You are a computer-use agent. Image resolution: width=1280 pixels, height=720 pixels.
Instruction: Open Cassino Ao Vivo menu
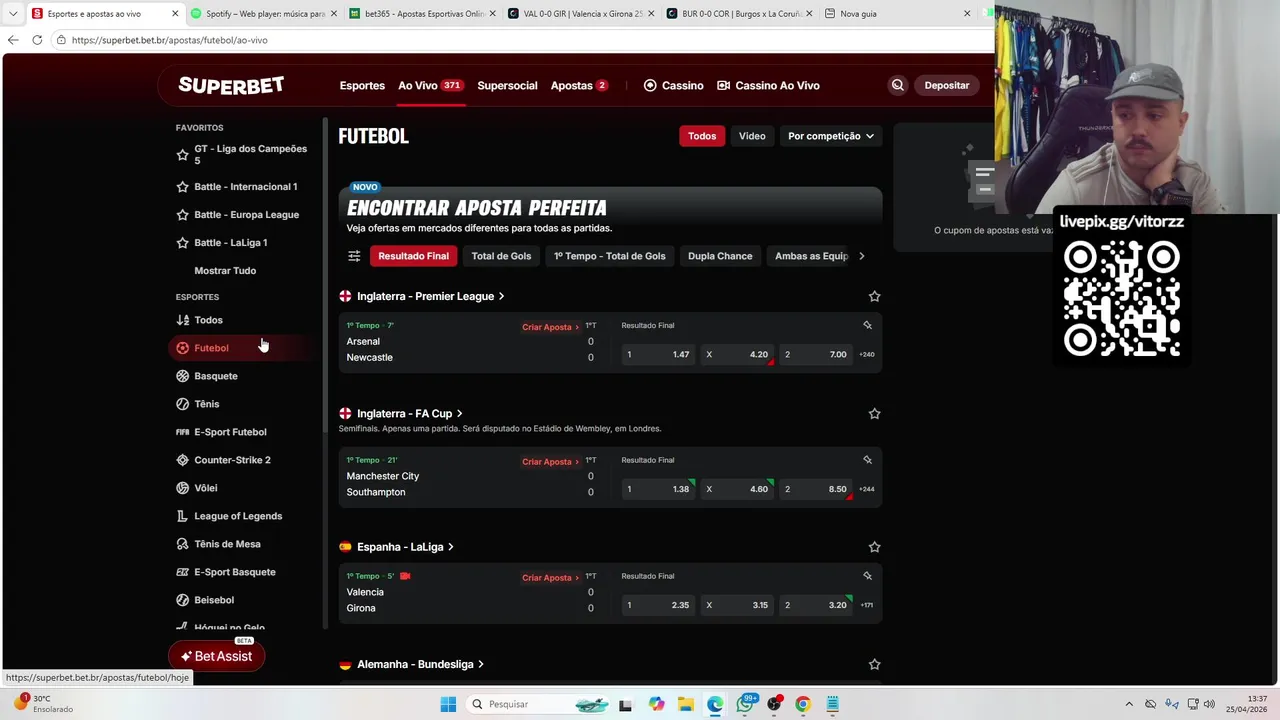point(768,85)
